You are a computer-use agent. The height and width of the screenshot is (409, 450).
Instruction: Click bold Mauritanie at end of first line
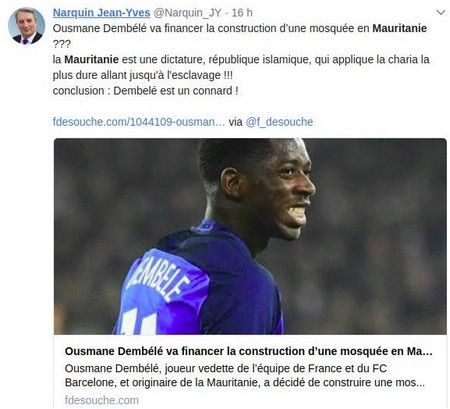pos(399,28)
